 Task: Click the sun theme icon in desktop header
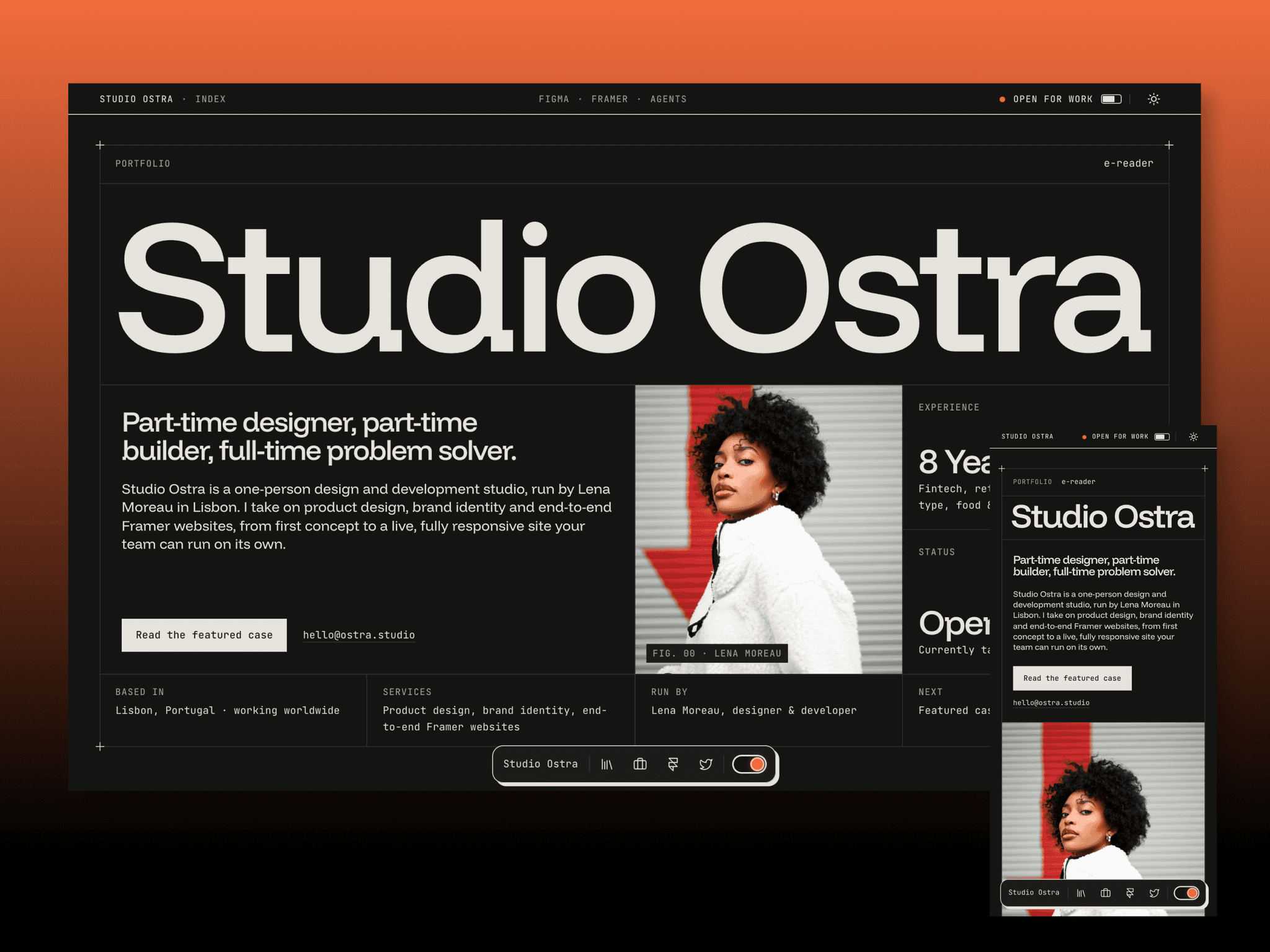(x=1153, y=99)
